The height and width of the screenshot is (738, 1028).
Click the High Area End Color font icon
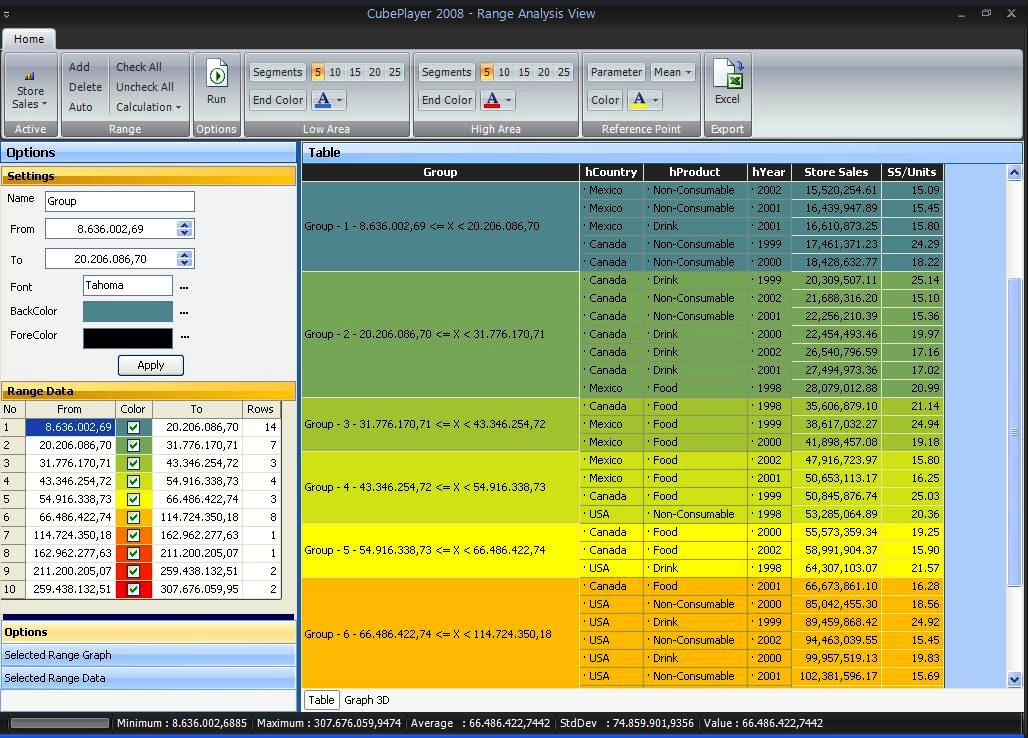click(x=492, y=100)
